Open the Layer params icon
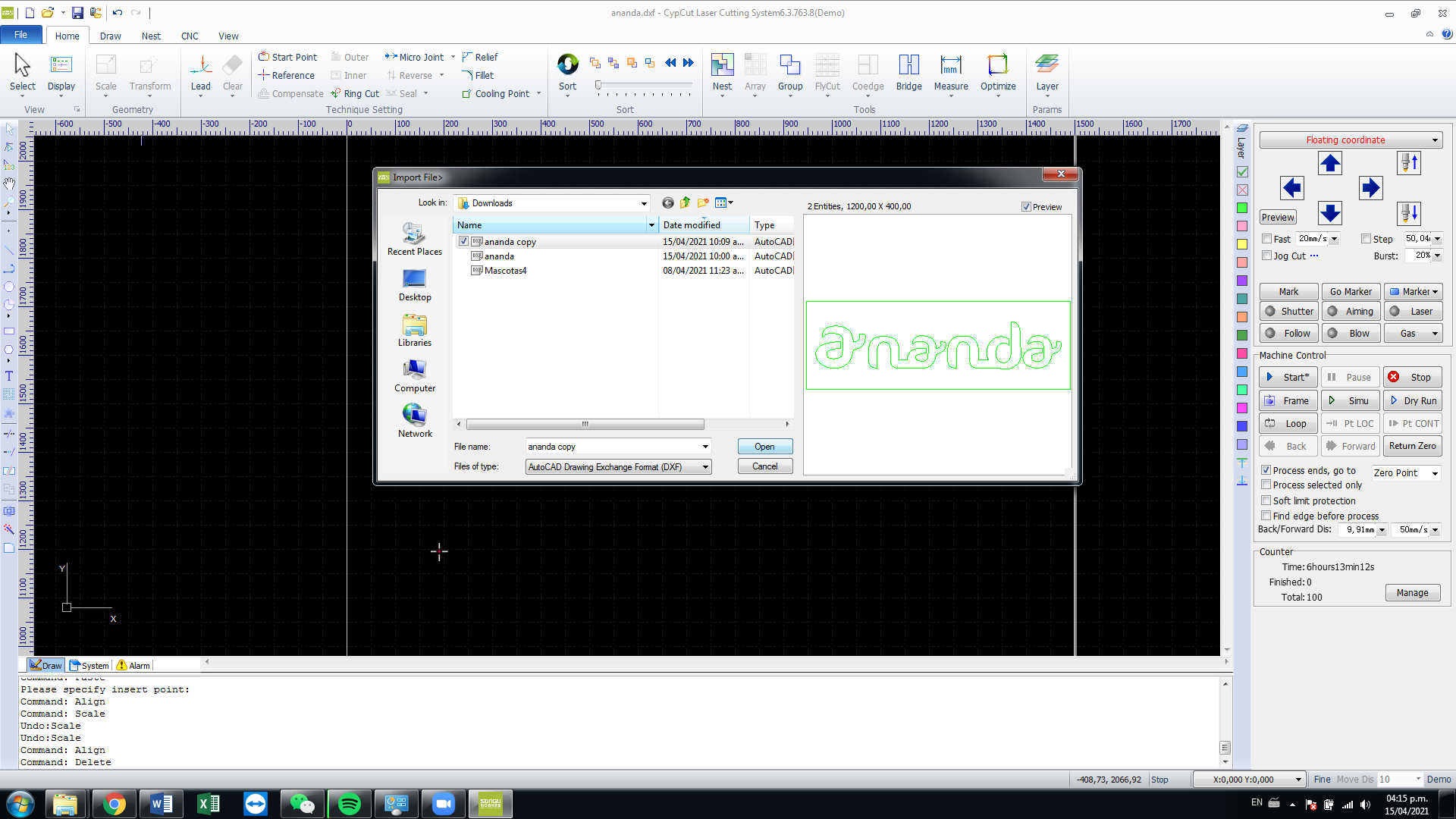1456x819 pixels. point(1046,65)
